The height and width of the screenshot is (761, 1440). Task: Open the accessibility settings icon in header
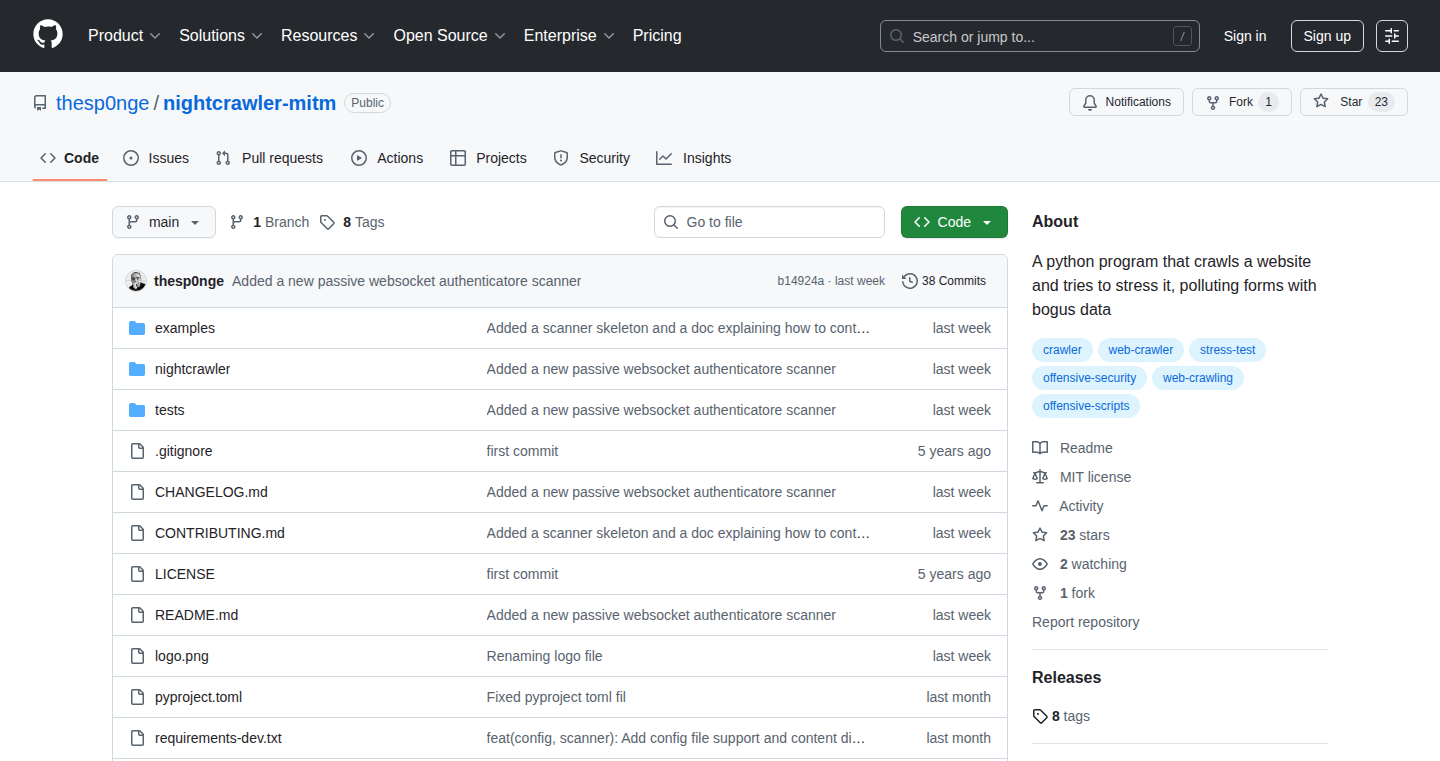point(1392,36)
